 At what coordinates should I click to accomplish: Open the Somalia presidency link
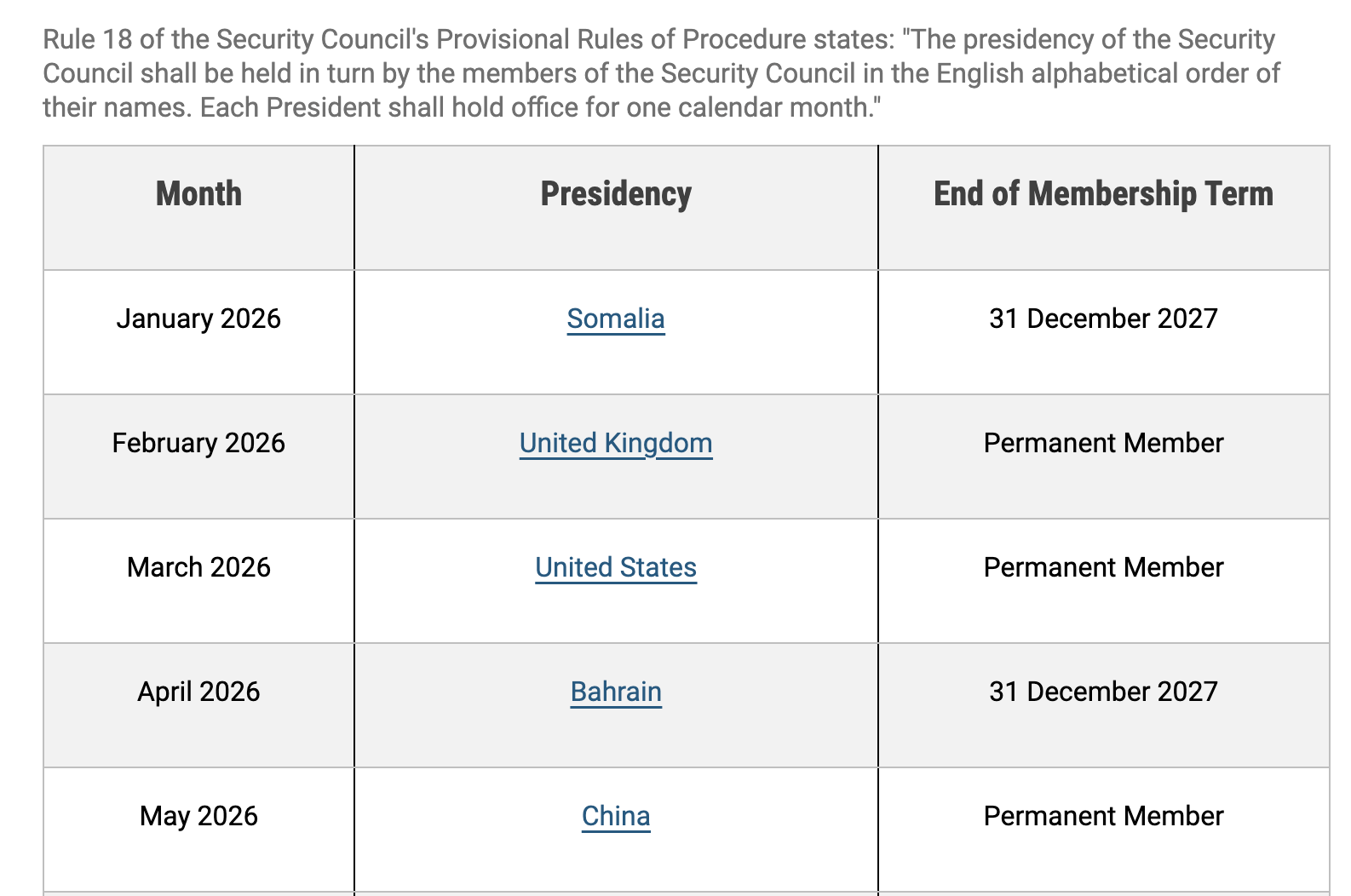coord(615,319)
